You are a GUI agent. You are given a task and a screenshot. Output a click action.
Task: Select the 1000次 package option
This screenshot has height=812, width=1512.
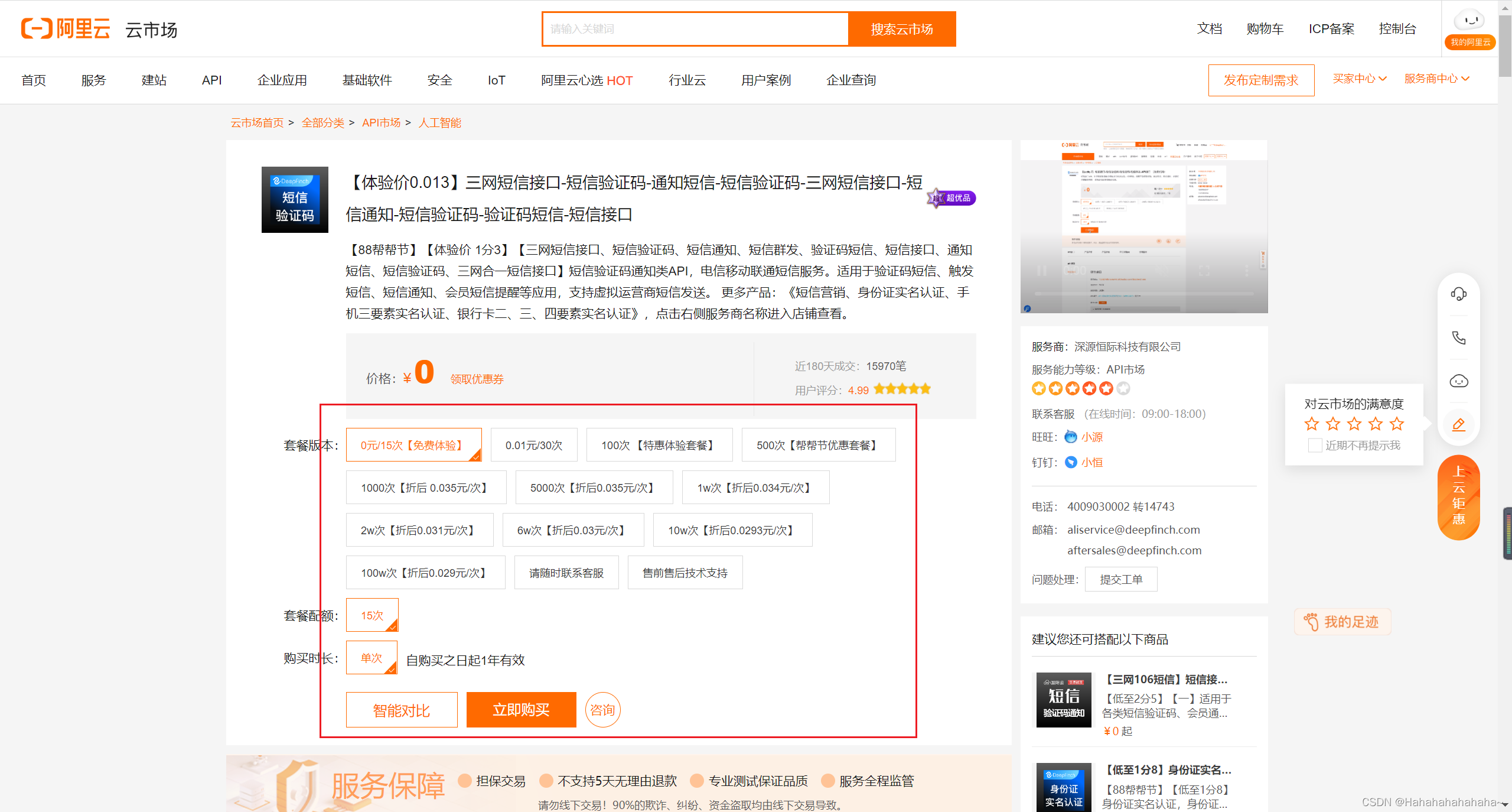click(425, 488)
